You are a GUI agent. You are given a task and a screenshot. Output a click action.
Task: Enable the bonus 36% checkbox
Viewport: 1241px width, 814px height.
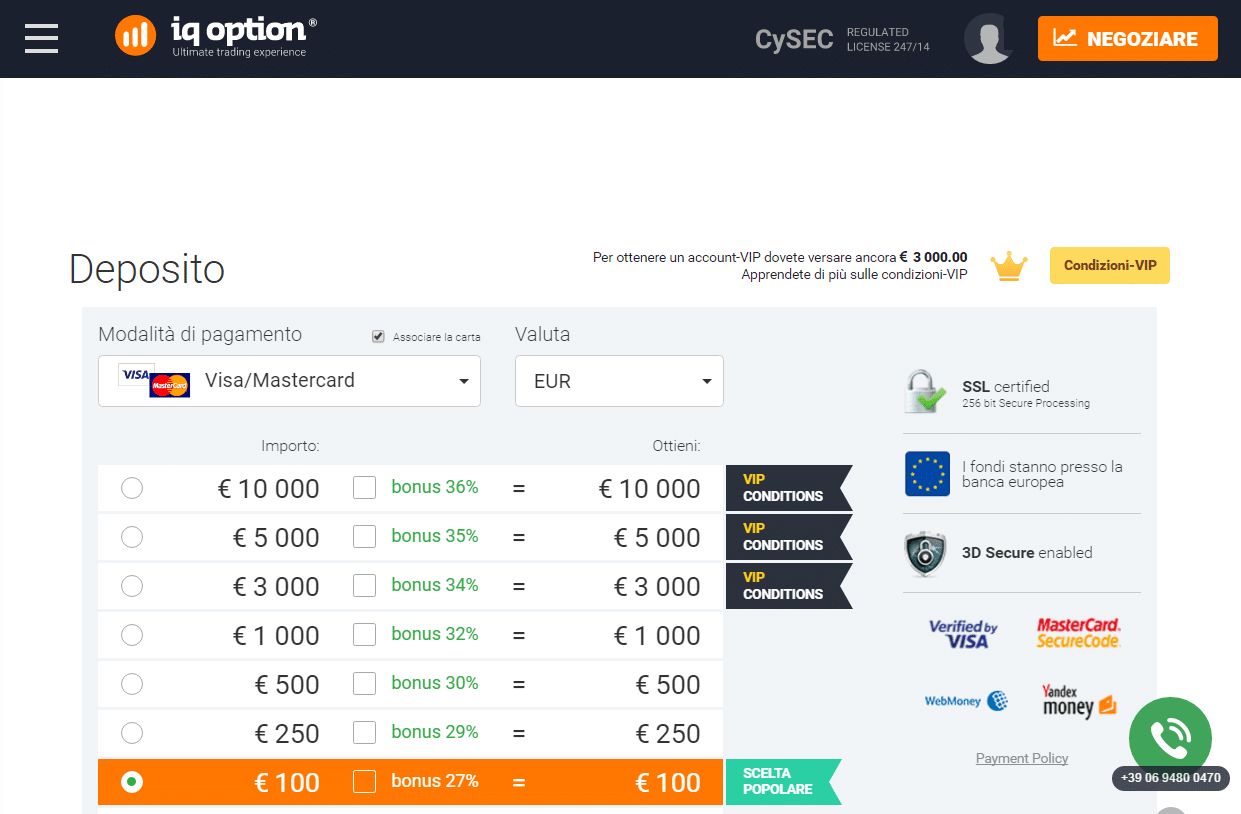(x=365, y=488)
